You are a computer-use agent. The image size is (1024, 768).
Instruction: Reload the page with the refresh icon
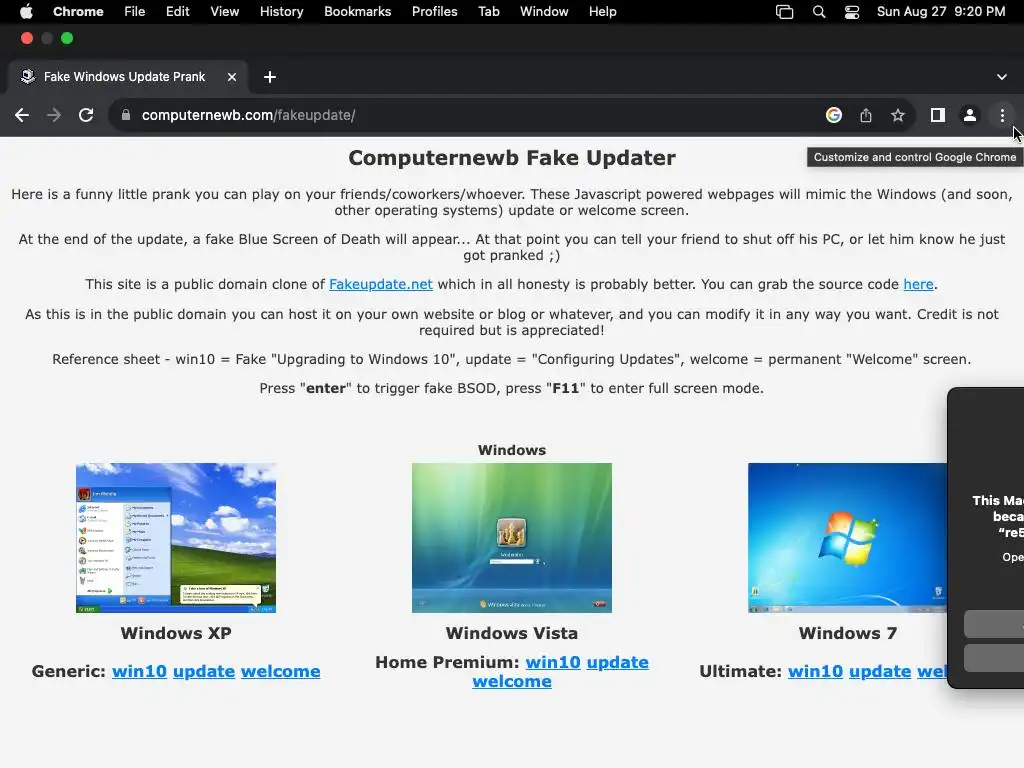click(x=86, y=116)
